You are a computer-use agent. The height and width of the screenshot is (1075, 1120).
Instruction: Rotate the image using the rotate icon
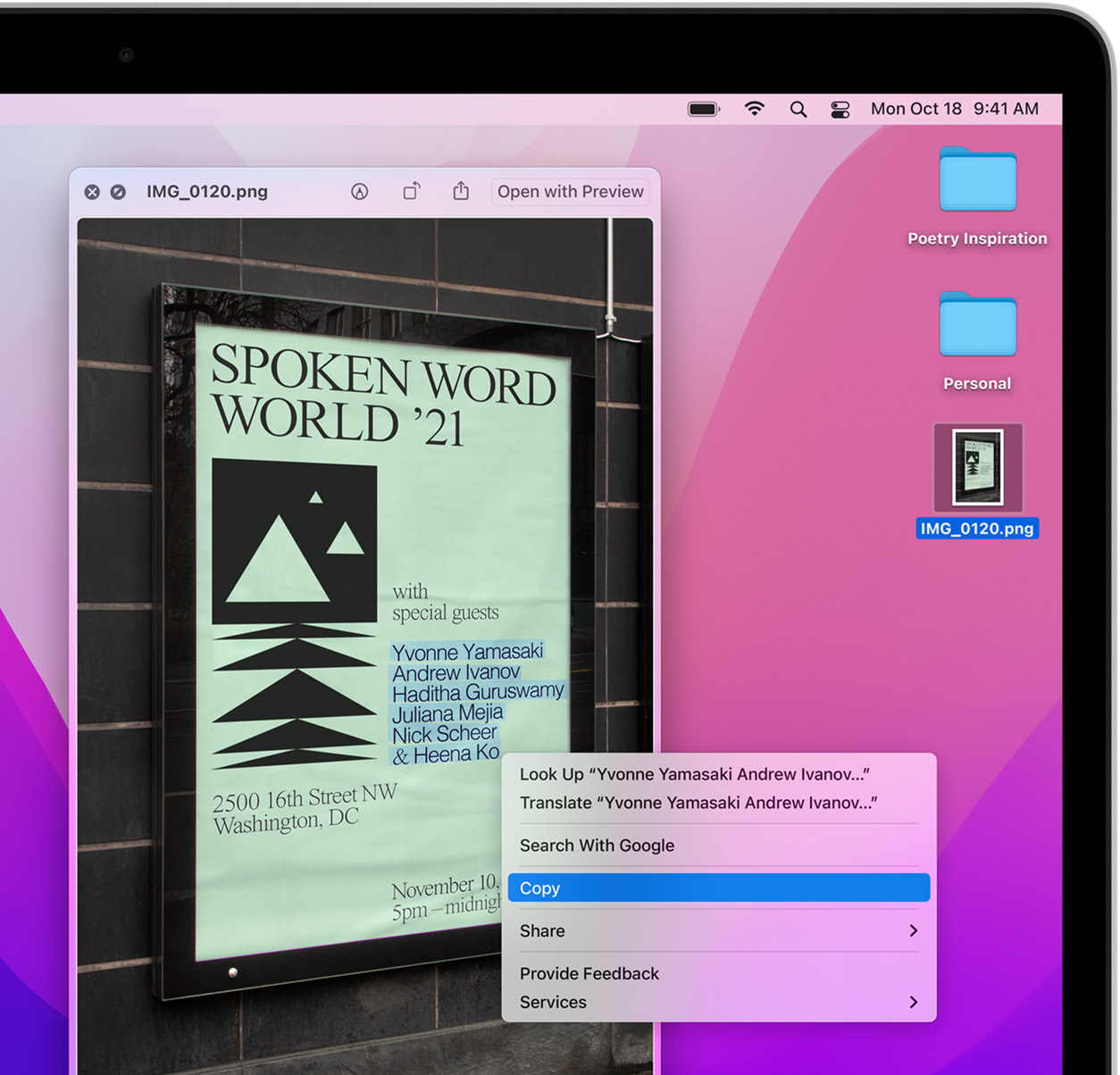coord(411,191)
